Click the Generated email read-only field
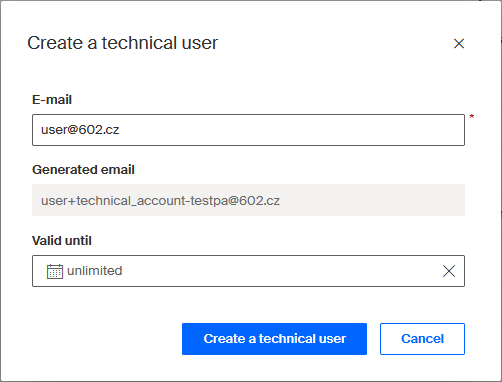 point(248,200)
